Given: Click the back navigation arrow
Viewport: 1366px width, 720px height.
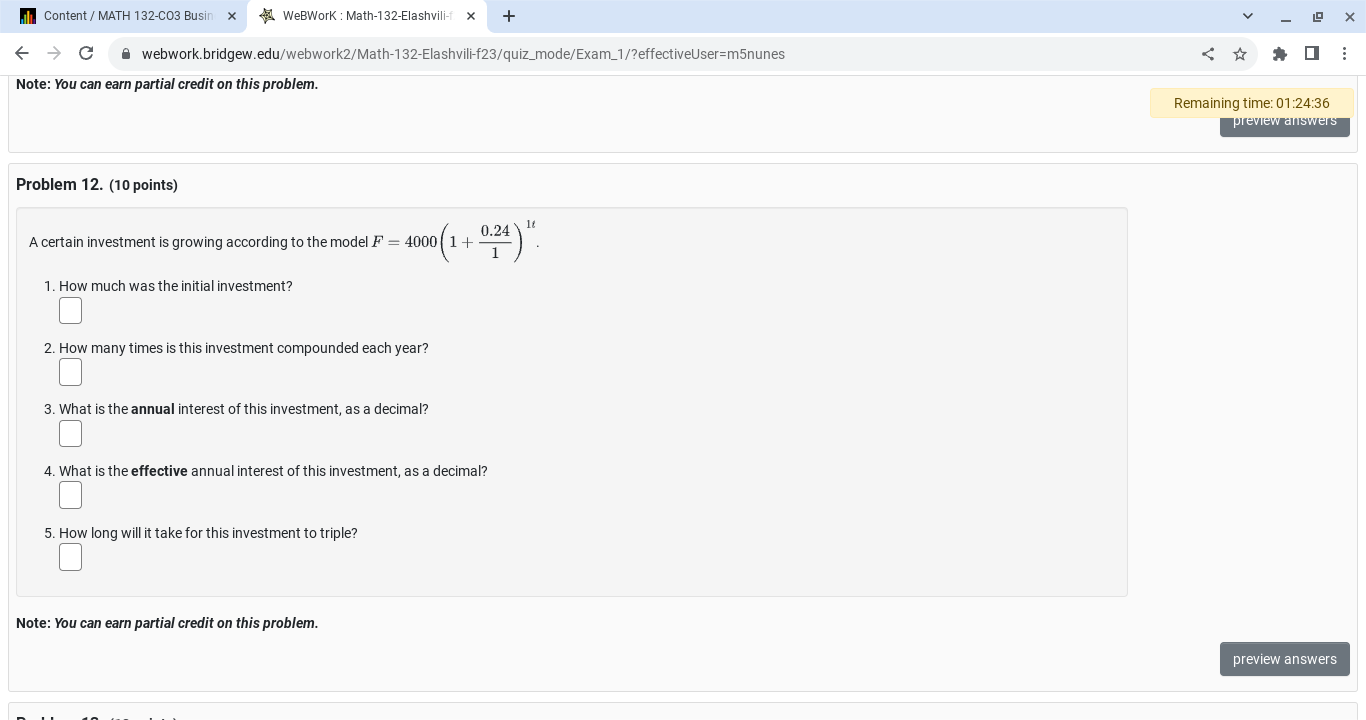Looking at the screenshot, I should click(x=22, y=54).
